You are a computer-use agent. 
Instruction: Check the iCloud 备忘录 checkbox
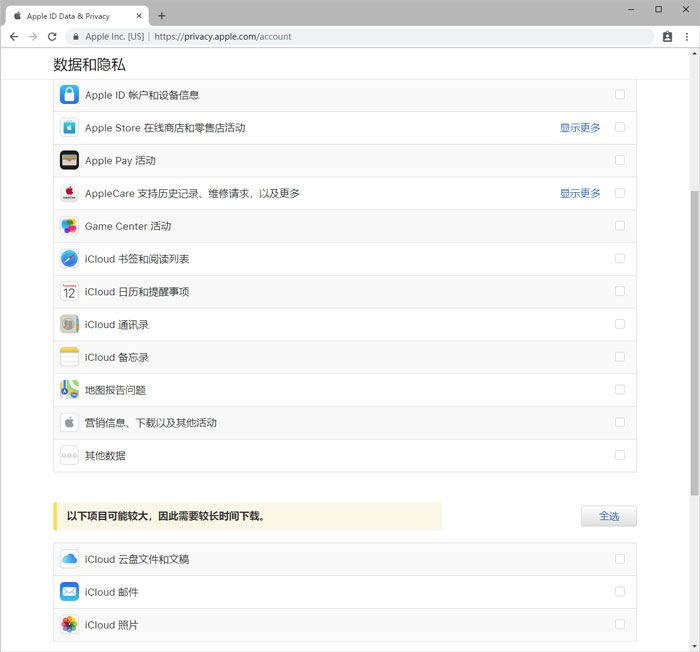(x=620, y=357)
